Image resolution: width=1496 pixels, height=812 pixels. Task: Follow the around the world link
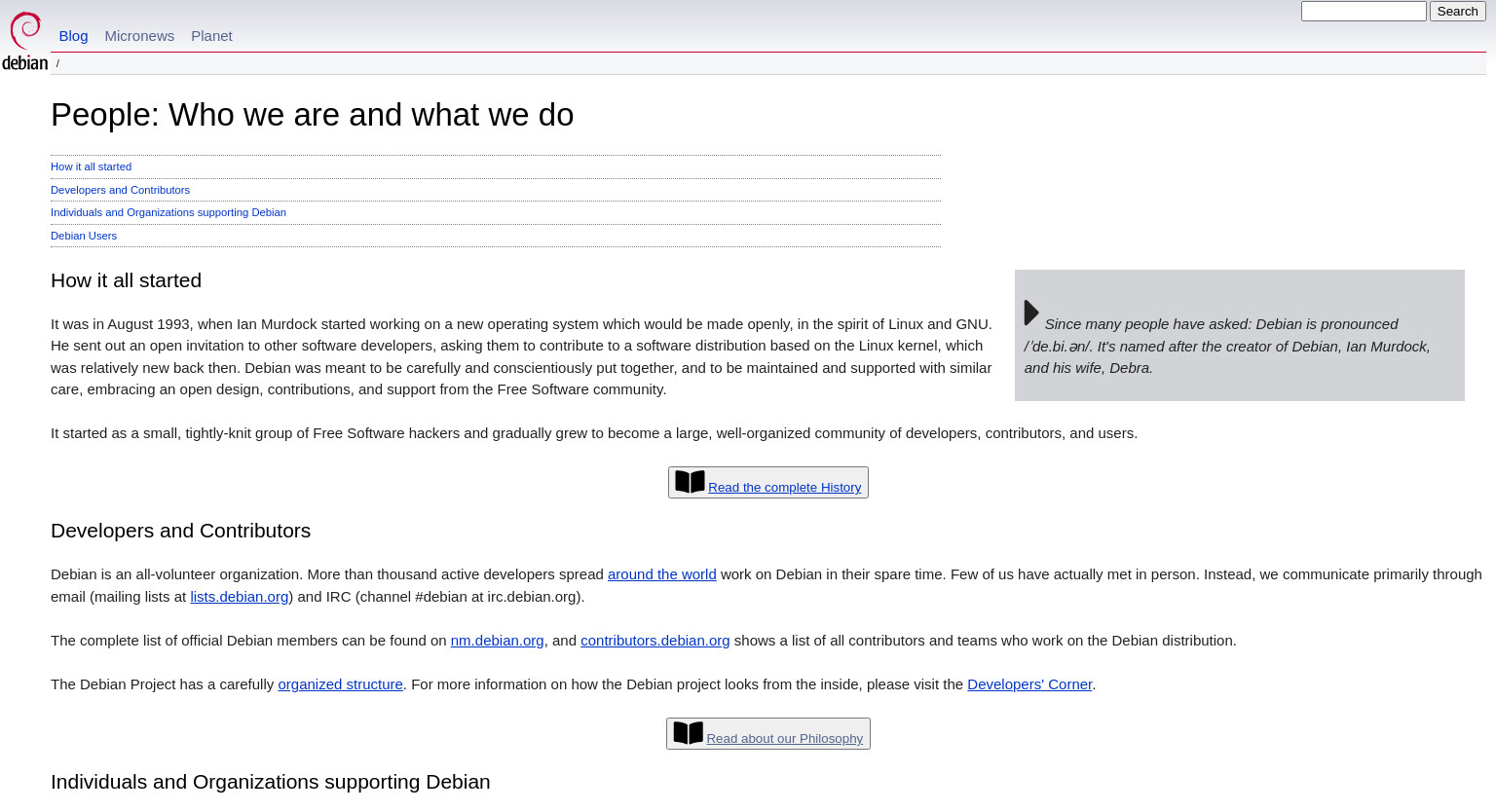tap(661, 574)
